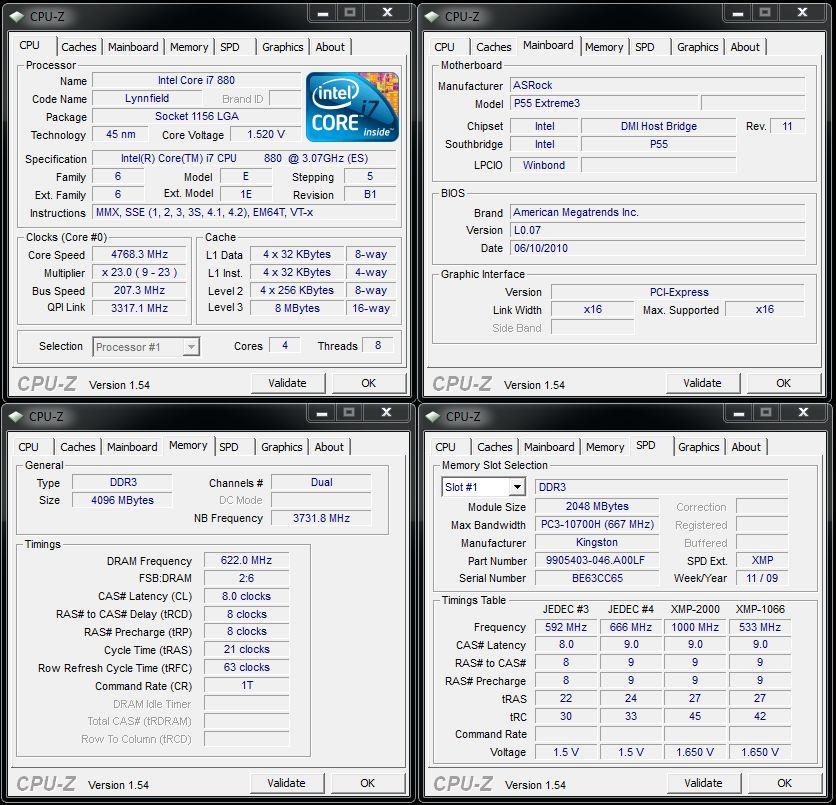The height and width of the screenshot is (805, 836).
Task: Click CPU-Z app icon in CPU window title bar
Action: pos(18,17)
